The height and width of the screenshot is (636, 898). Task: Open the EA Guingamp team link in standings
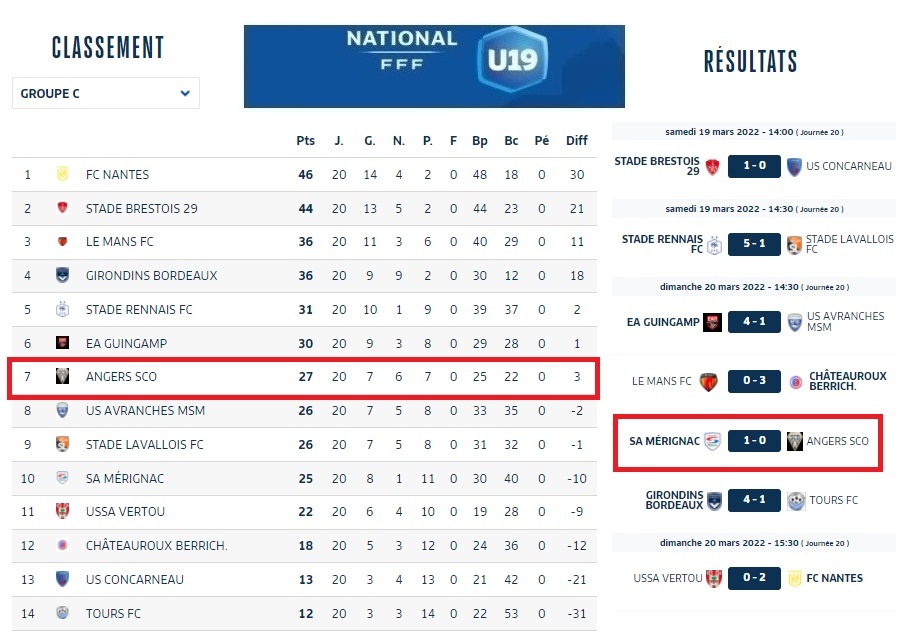point(126,343)
